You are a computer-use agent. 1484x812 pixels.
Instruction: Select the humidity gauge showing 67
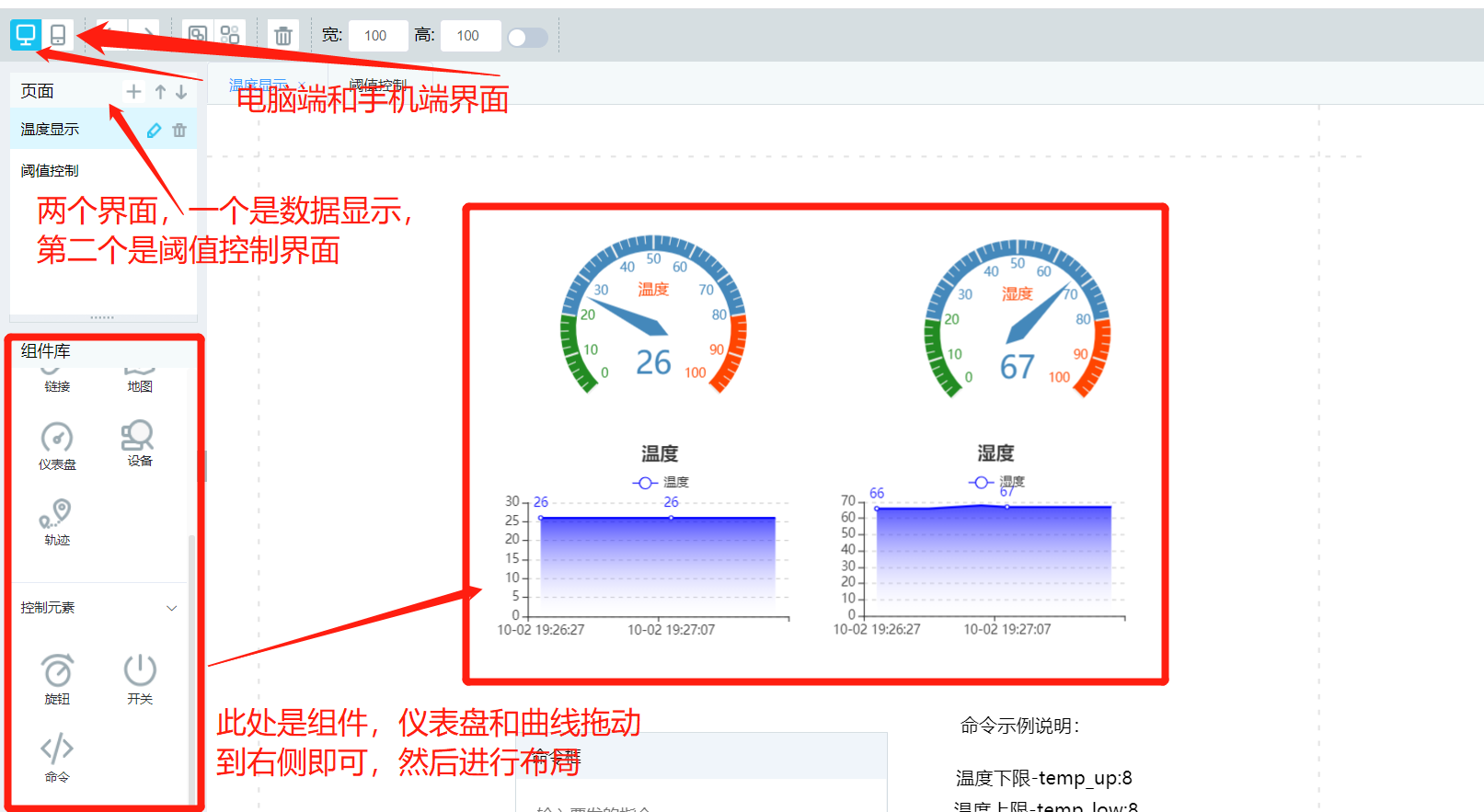pos(1017,319)
